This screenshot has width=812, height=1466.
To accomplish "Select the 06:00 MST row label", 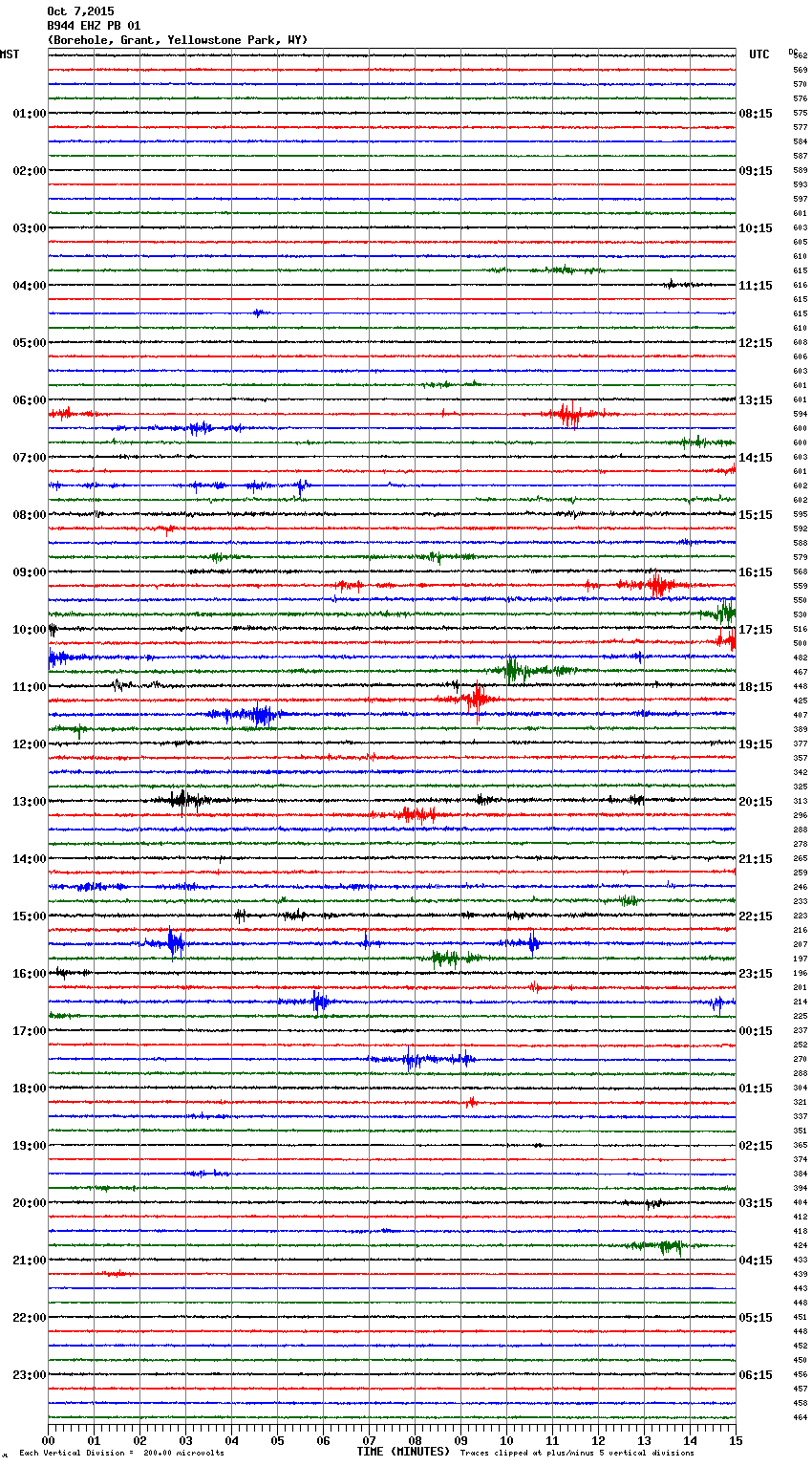I will pyautogui.click(x=30, y=400).
